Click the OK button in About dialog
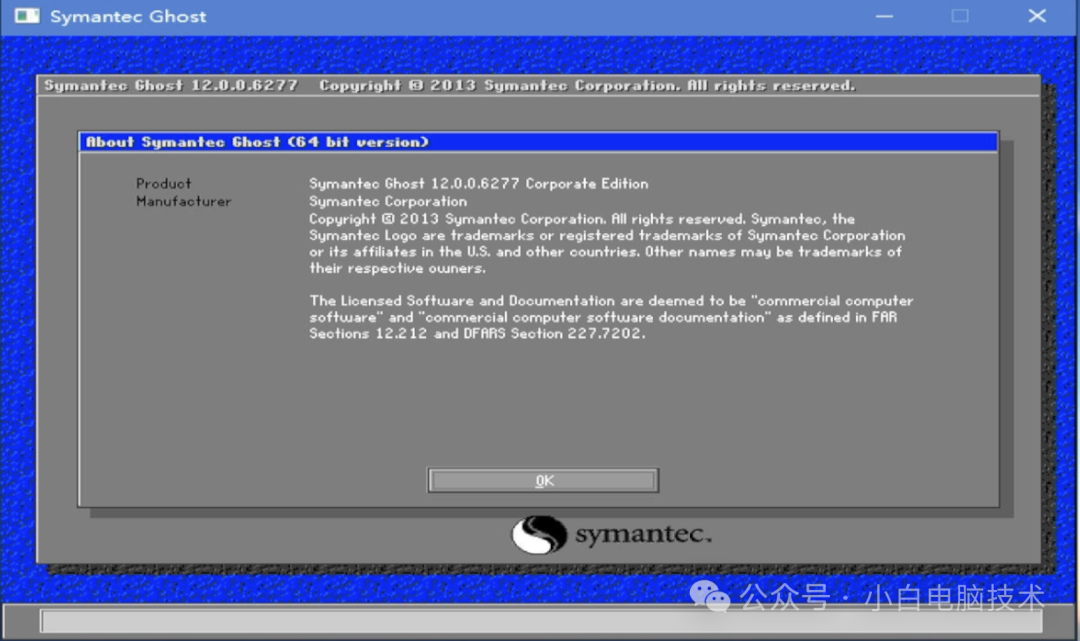 pos(543,480)
